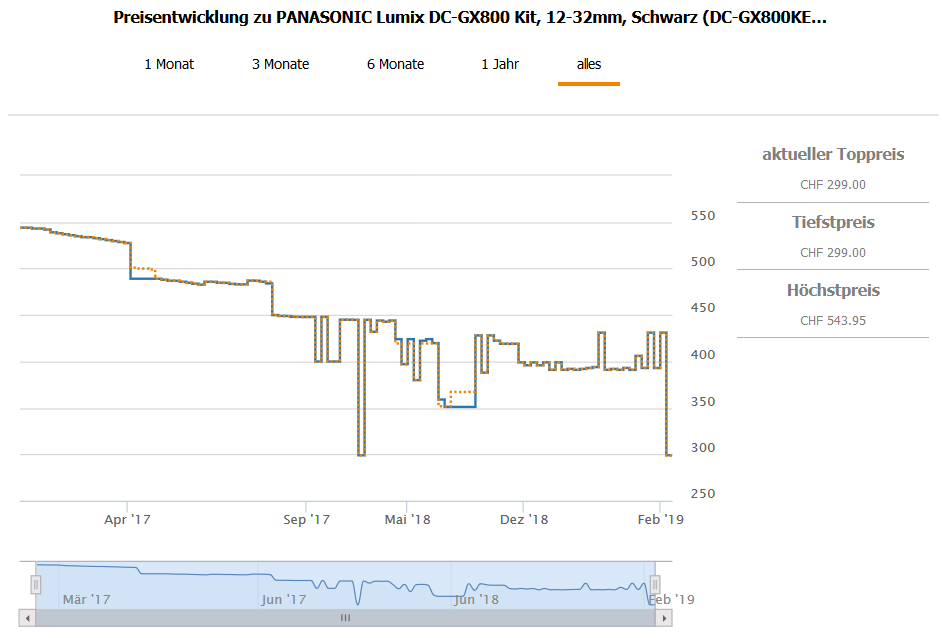Switch to the 3 Monate tab
This screenshot has height=638, width=942.
tap(280, 64)
